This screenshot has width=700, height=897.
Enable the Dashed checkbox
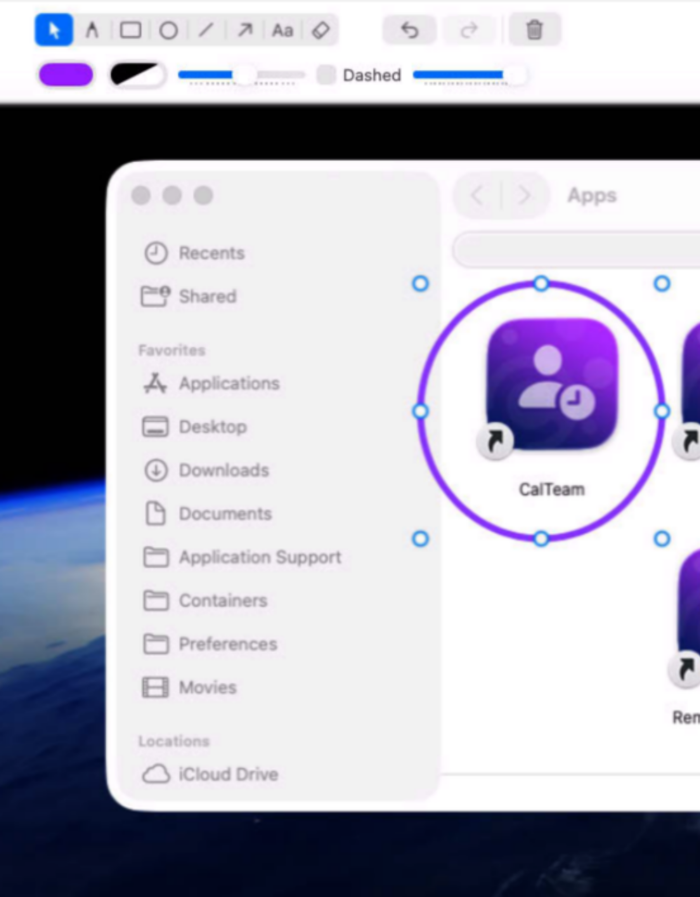[x=327, y=75]
